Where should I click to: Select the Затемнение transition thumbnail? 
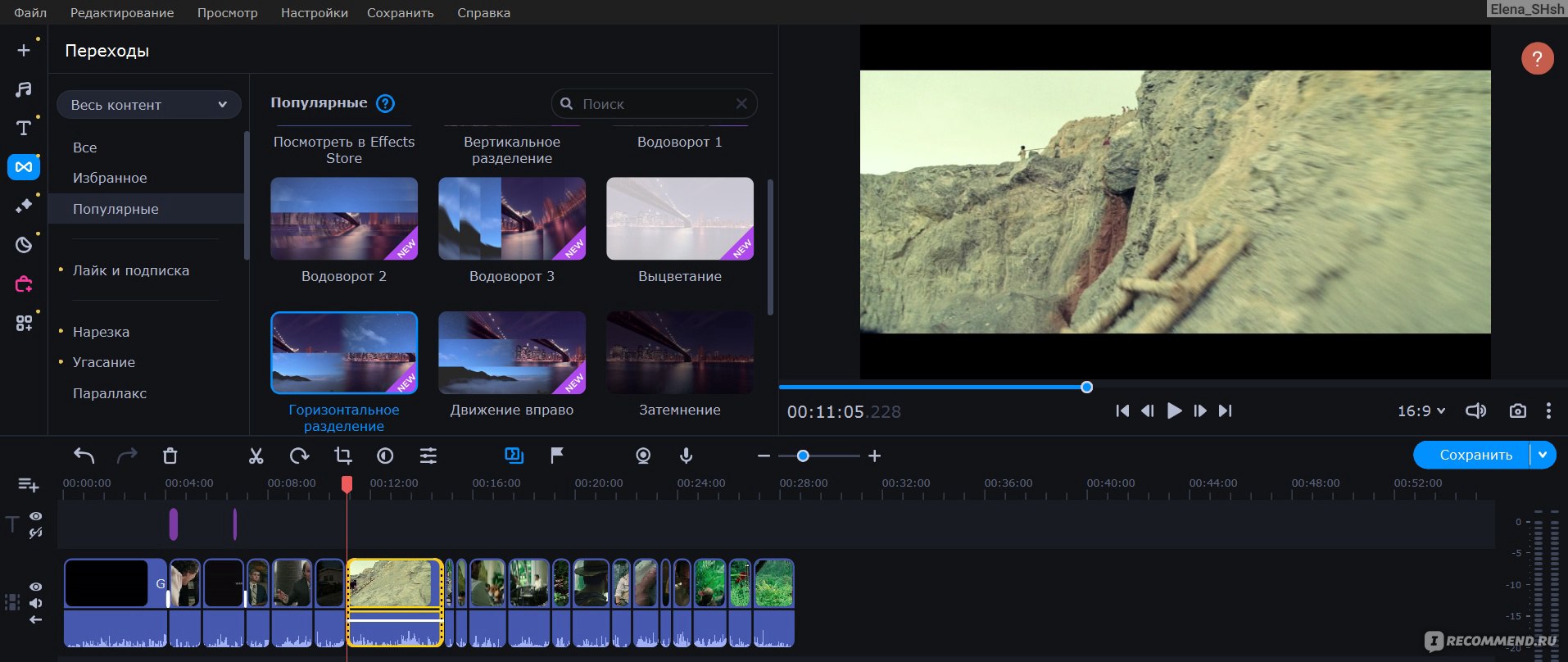(680, 352)
